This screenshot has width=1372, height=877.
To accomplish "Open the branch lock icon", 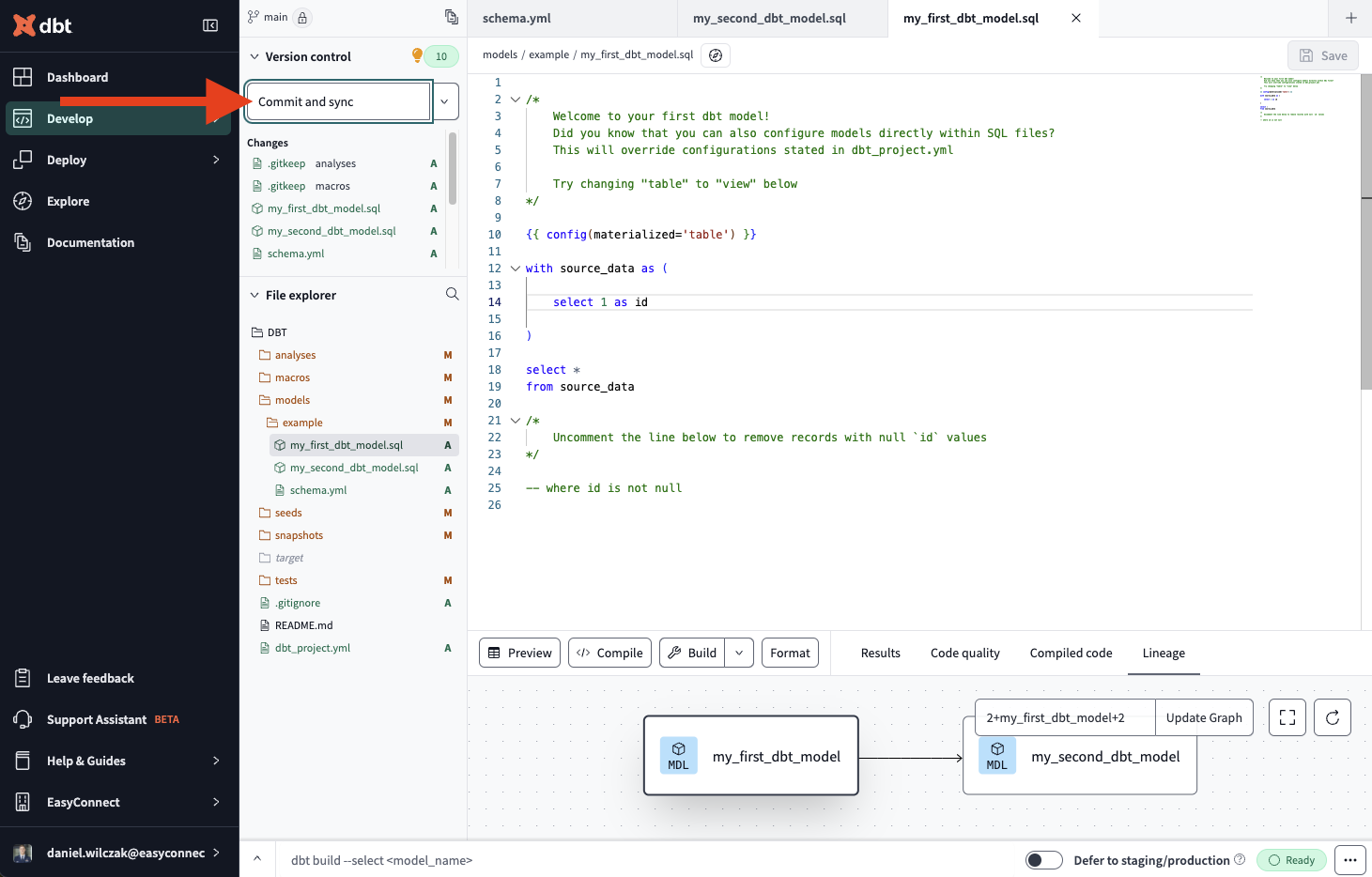I will pyautogui.click(x=302, y=18).
